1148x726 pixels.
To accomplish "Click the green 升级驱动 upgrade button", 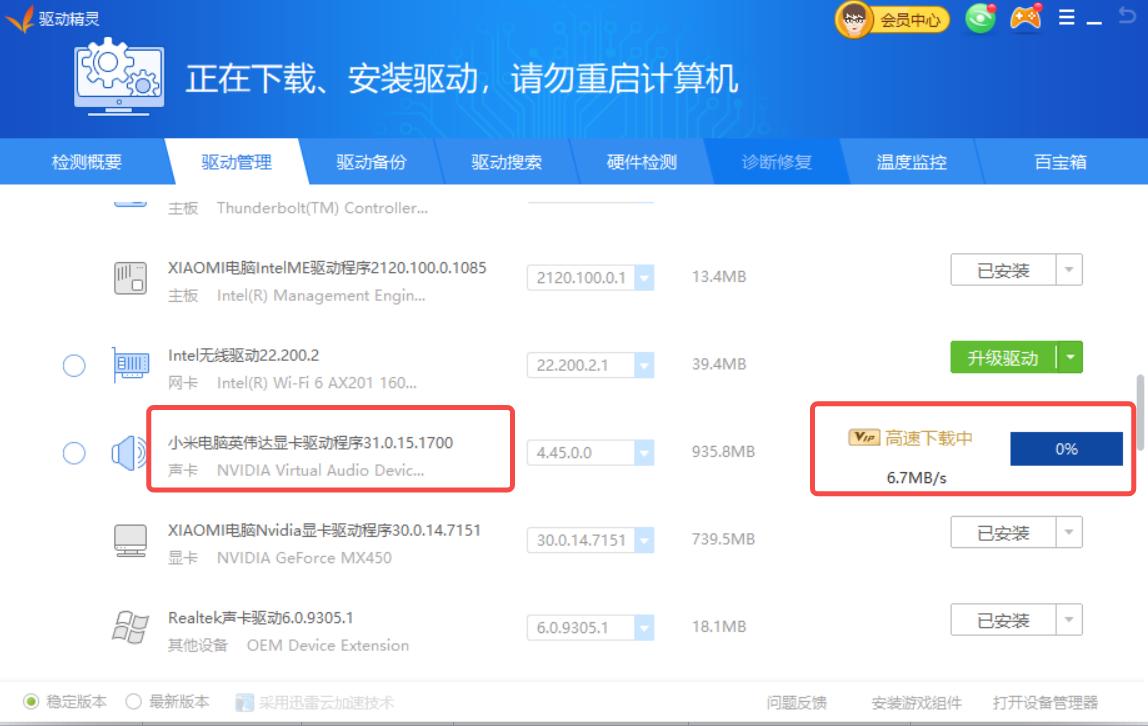I will [1005, 357].
